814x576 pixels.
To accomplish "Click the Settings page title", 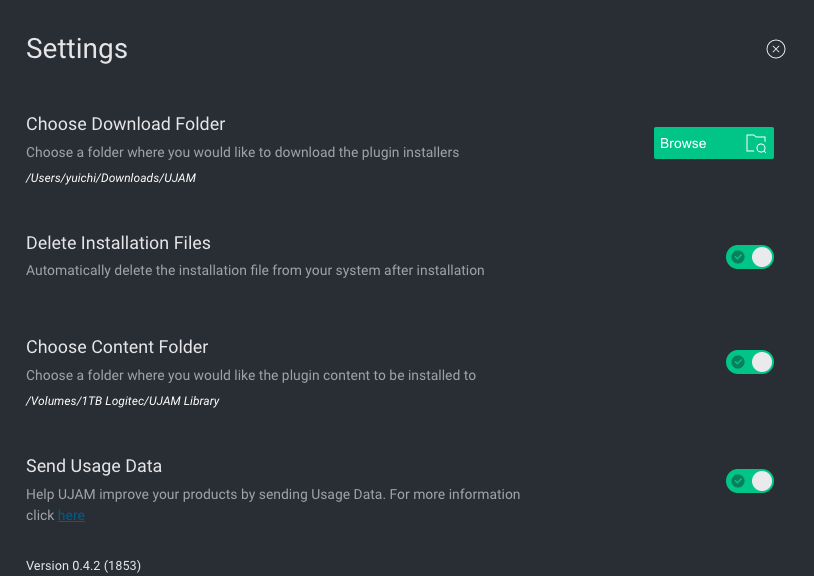I will click(77, 49).
